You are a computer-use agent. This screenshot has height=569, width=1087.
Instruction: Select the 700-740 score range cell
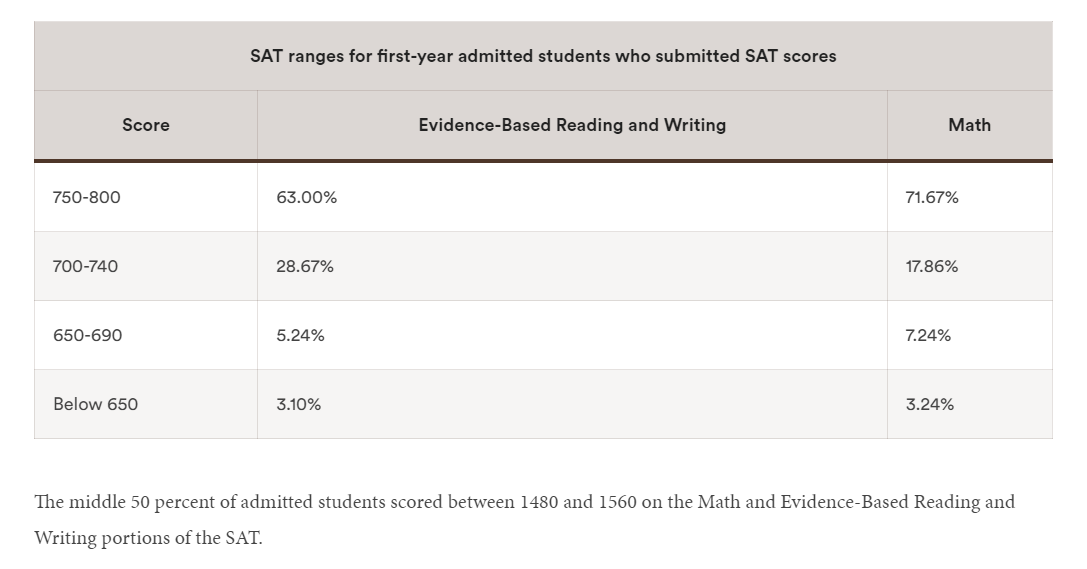(x=86, y=267)
